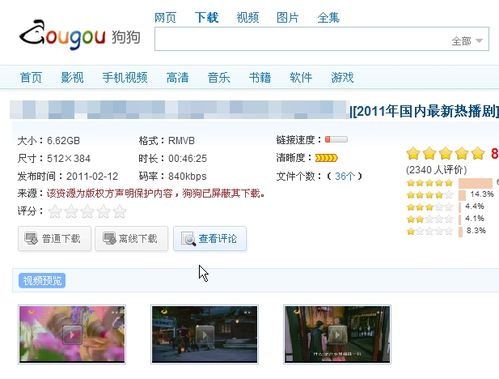Image resolution: width=499 pixels, height=379 pixels.
Task: Rate three stars in the 评分 row
Action: click(87, 211)
